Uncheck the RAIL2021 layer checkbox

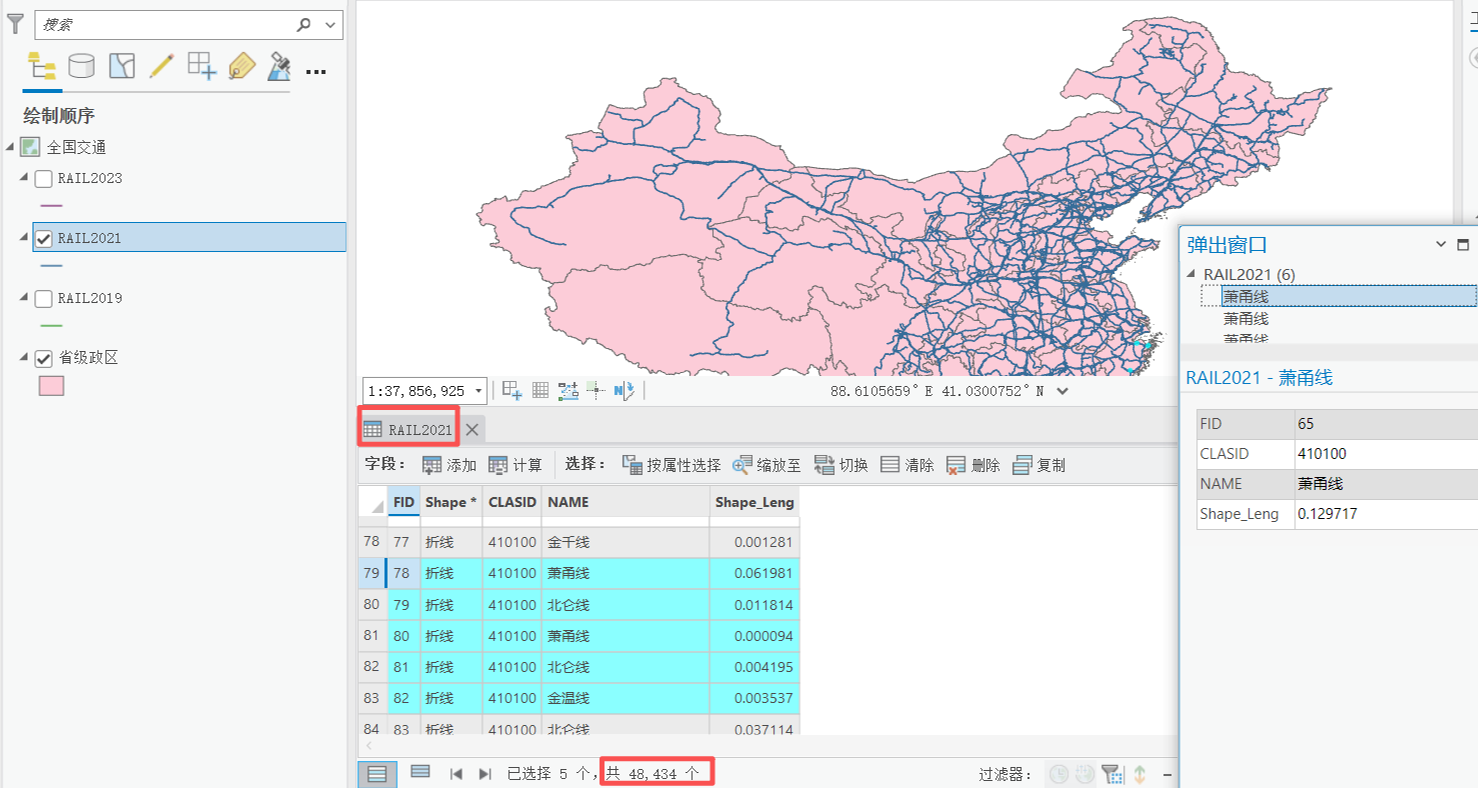pyautogui.click(x=44, y=238)
